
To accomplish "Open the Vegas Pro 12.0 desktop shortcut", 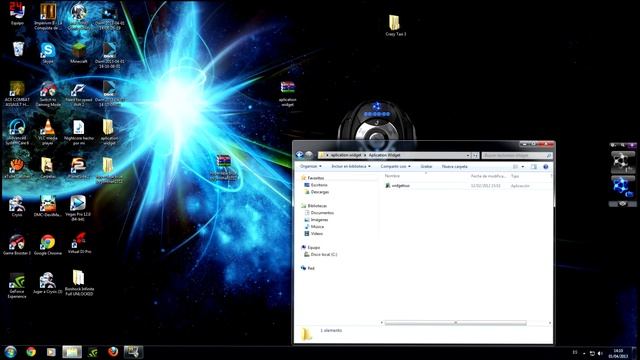I will [x=78, y=208].
